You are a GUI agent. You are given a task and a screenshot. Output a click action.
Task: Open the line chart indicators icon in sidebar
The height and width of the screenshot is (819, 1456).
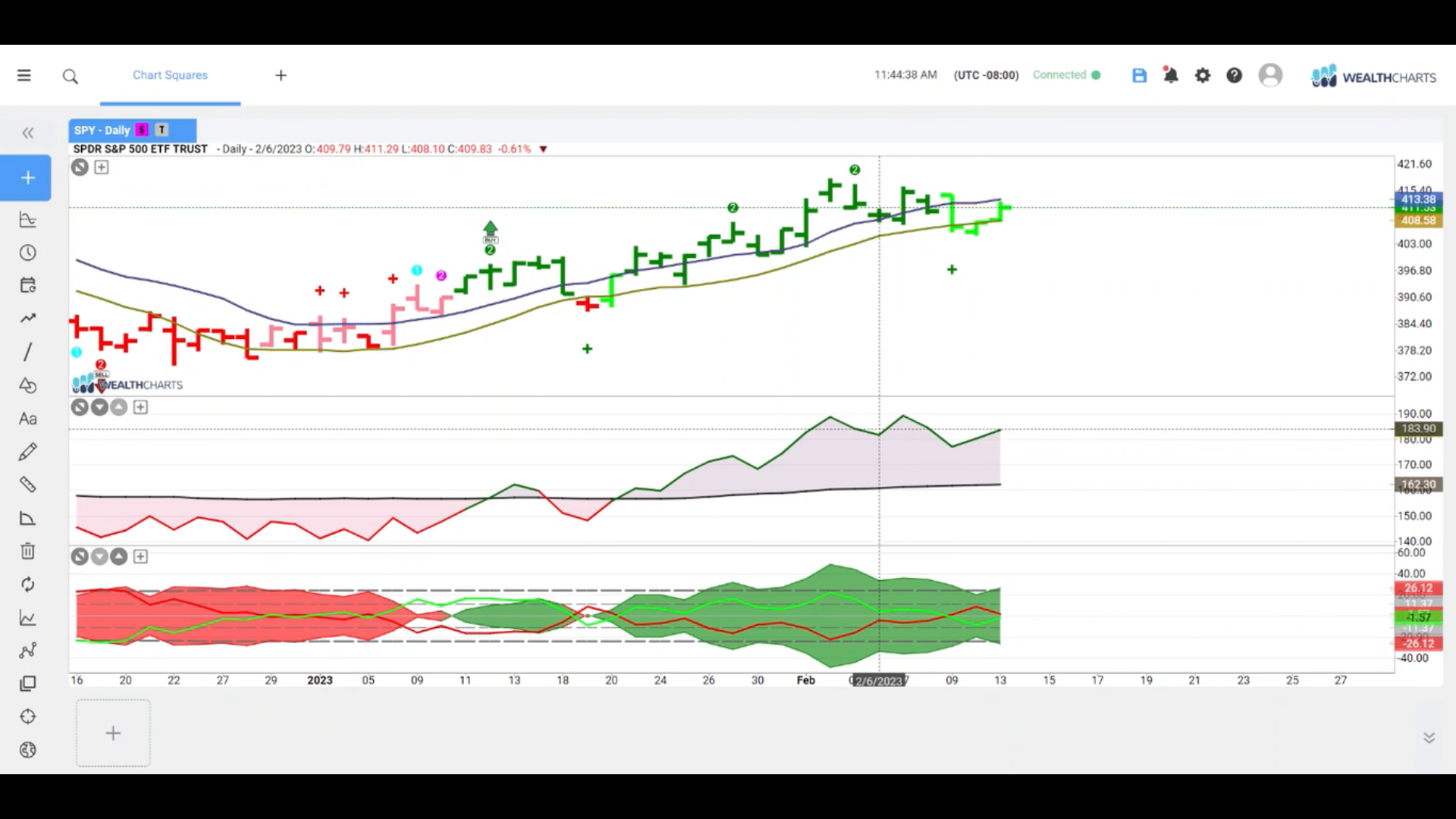pyautogui.click(x=28, y=618)
